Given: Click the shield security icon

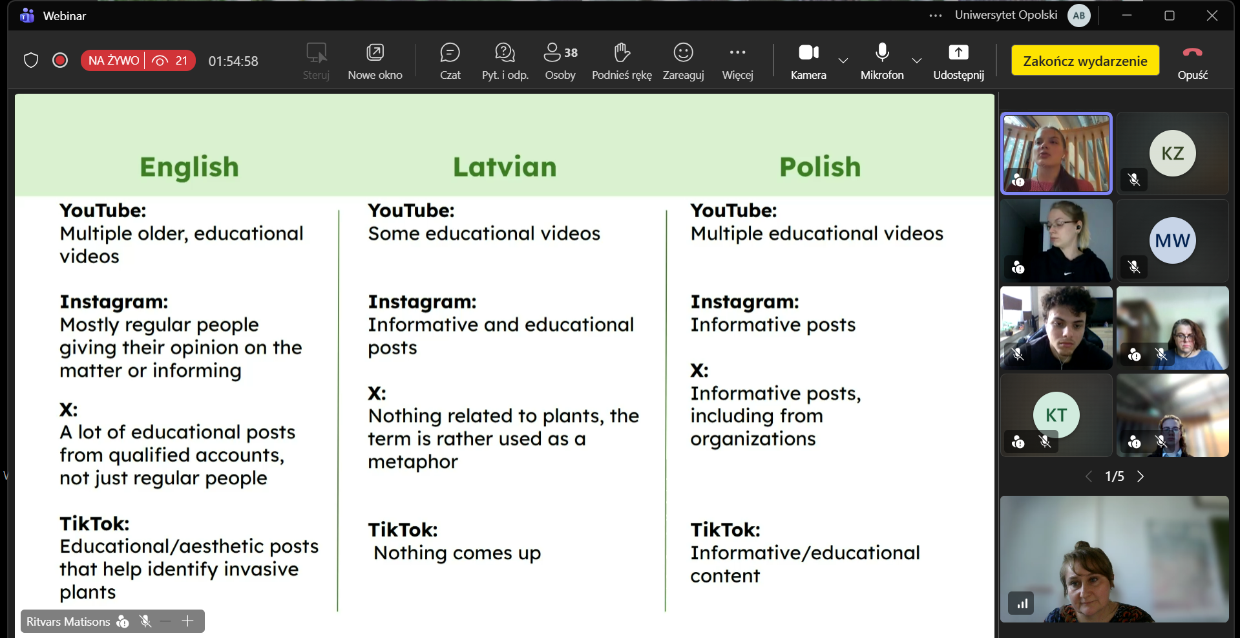Looking at the screenshot, I should point(31,60).
